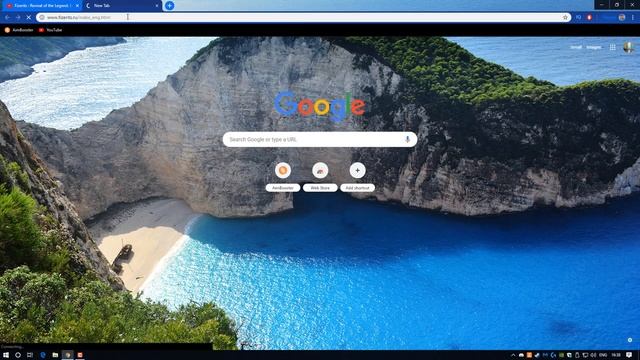Screen dimensions: 640x360
Task: Click the address bar URL field
Action: click(x=303, y=18)
